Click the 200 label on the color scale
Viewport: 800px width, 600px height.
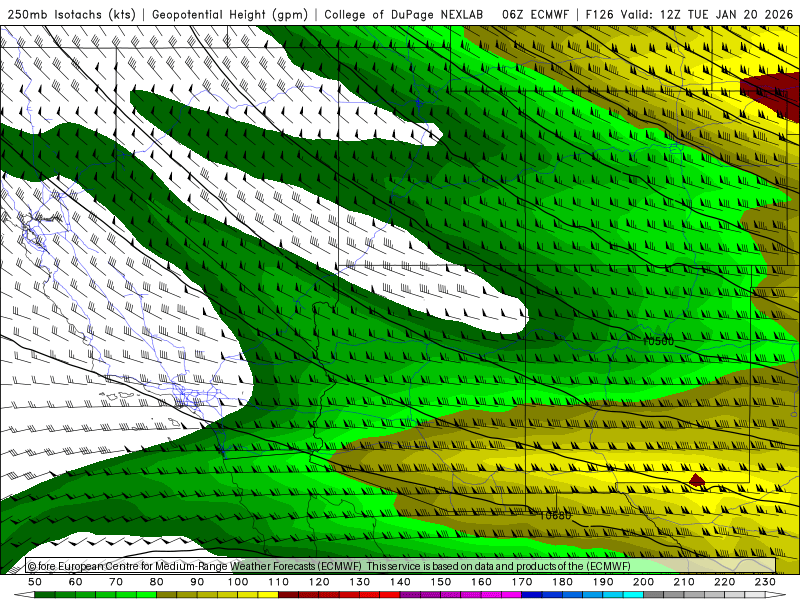coord(644,582)
